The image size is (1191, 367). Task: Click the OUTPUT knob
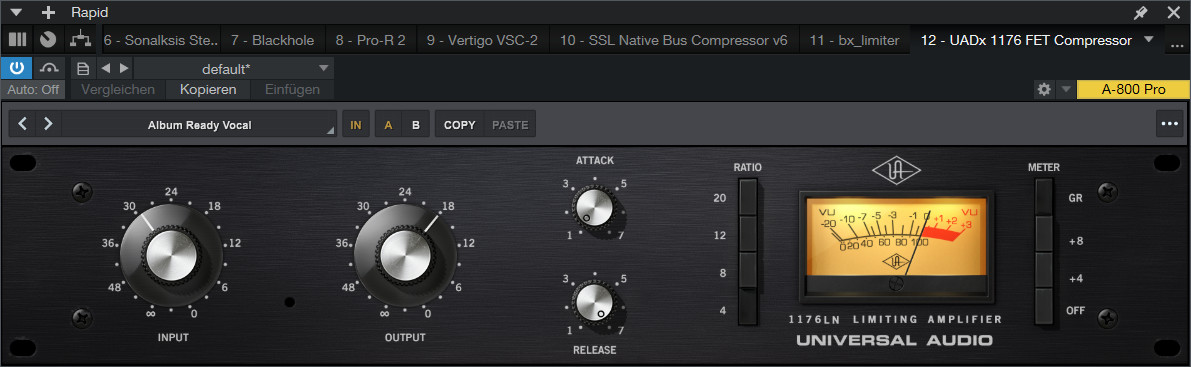[x=405, y=255]
